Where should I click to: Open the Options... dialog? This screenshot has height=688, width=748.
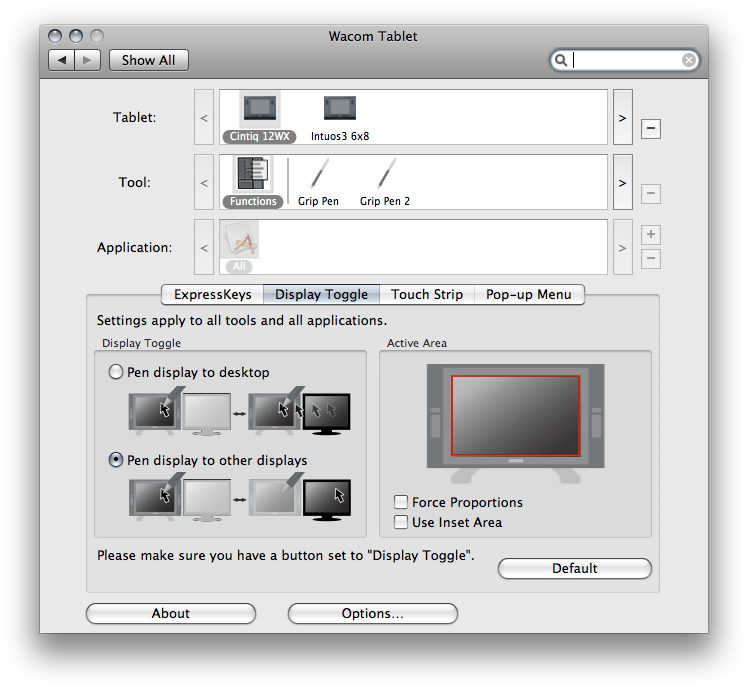point(373,613)
